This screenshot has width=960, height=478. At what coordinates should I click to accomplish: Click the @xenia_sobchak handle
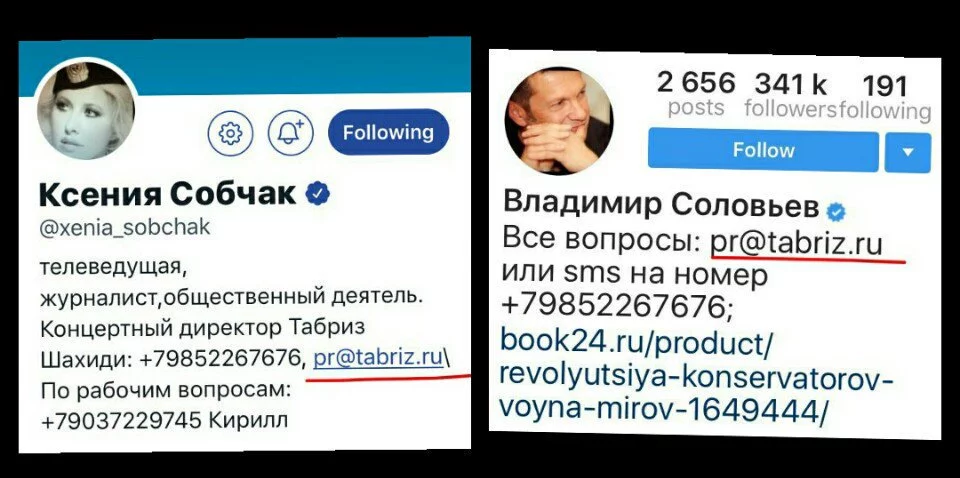pos(125,228)
